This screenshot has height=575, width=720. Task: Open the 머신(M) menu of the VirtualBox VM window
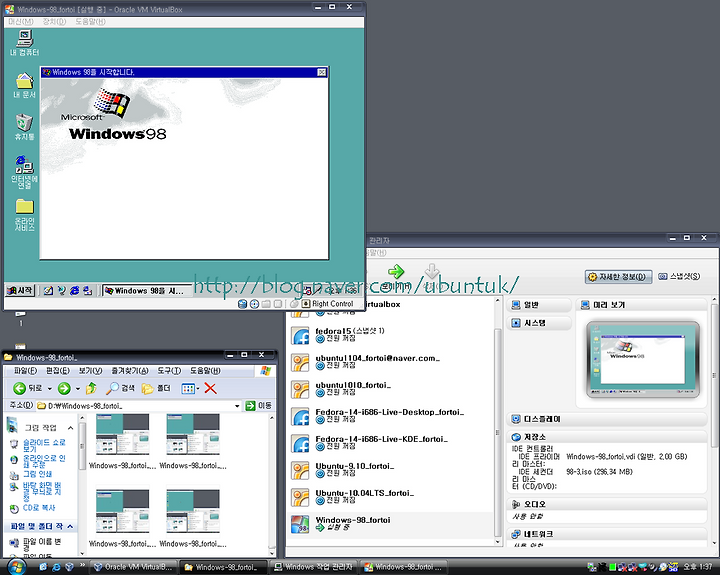pyautogui.click(x=21, y=22)
